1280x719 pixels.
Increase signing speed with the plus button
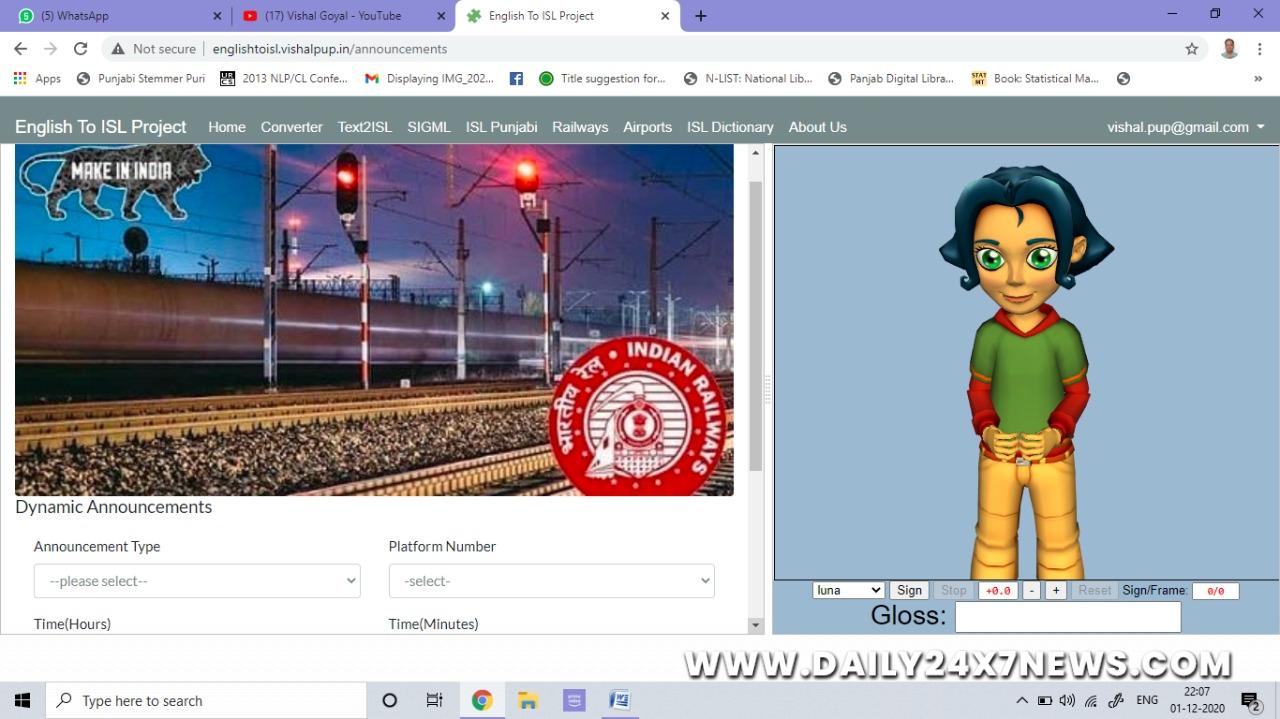(1056, 590)
